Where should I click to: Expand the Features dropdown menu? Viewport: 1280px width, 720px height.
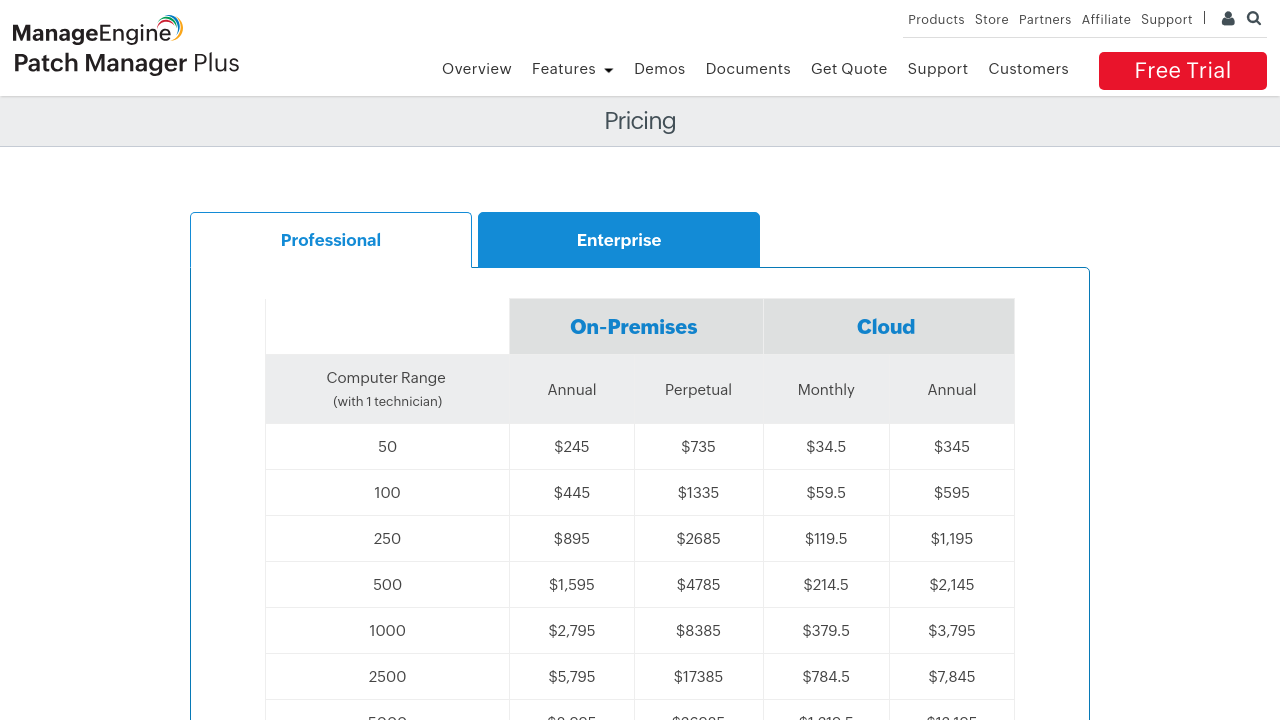coord(572,69)
